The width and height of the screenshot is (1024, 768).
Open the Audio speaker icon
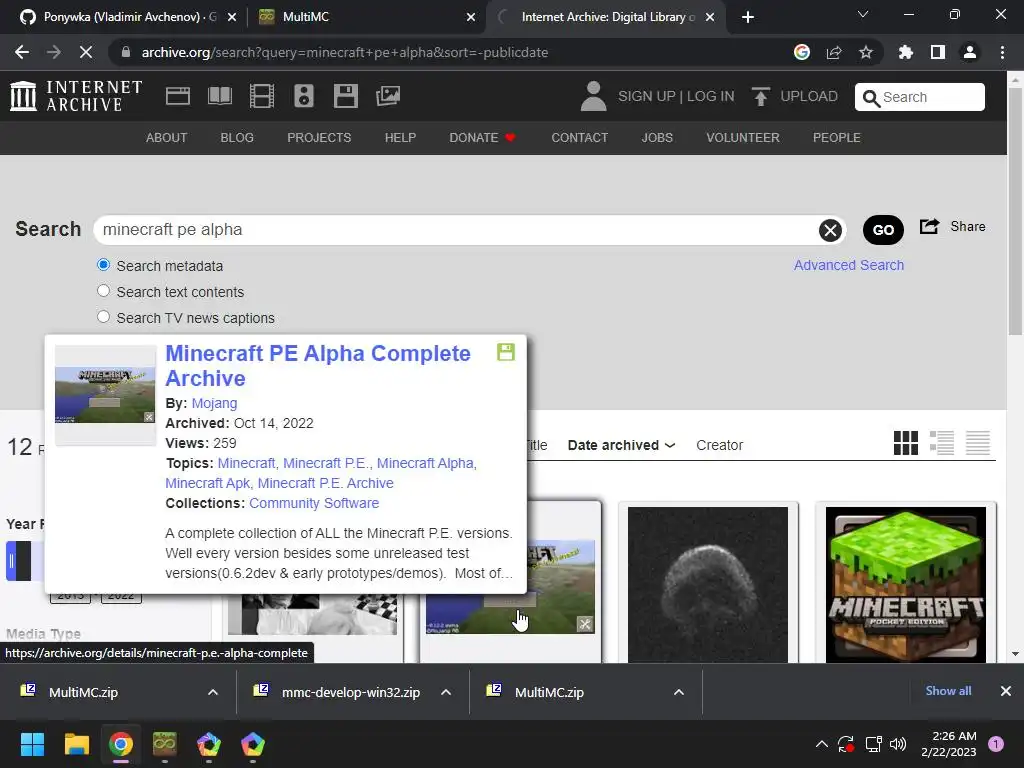[x=304, y=96]
